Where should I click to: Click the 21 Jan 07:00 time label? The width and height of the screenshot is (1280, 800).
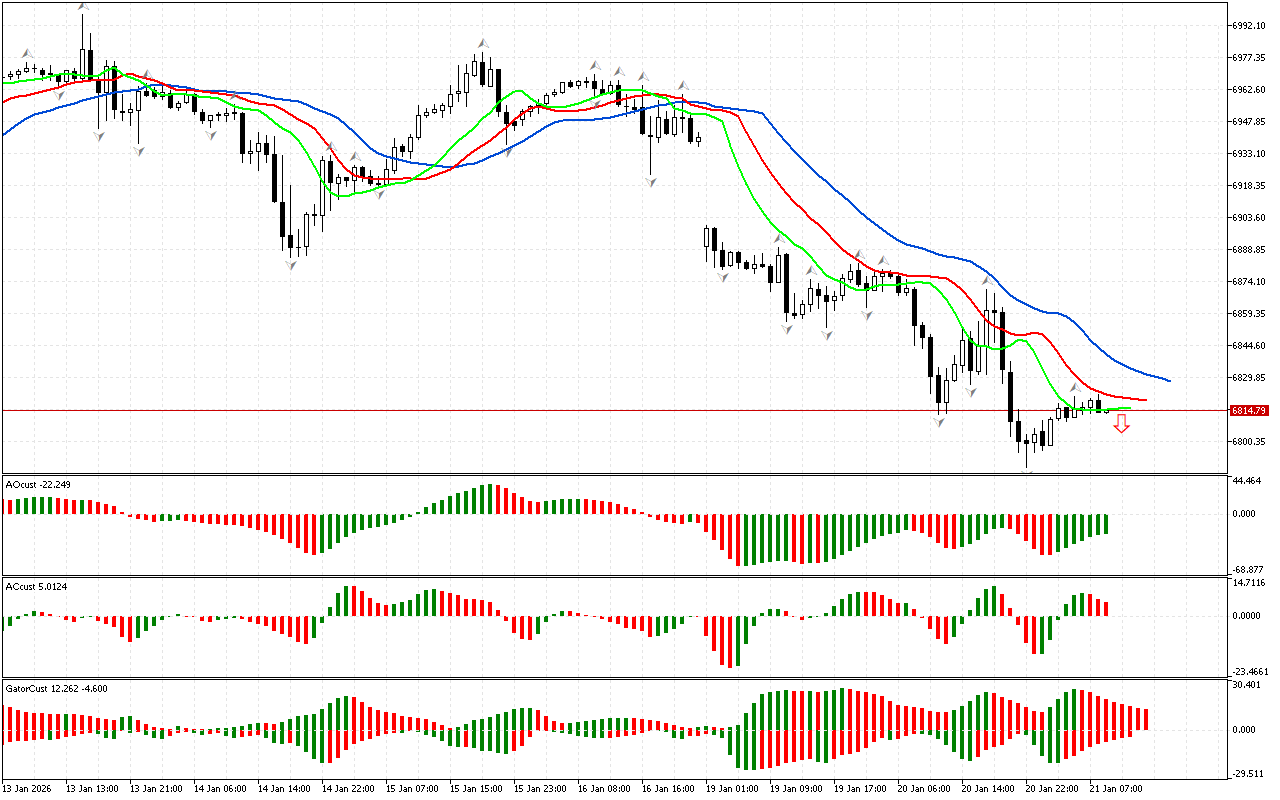pos(1117,789)
